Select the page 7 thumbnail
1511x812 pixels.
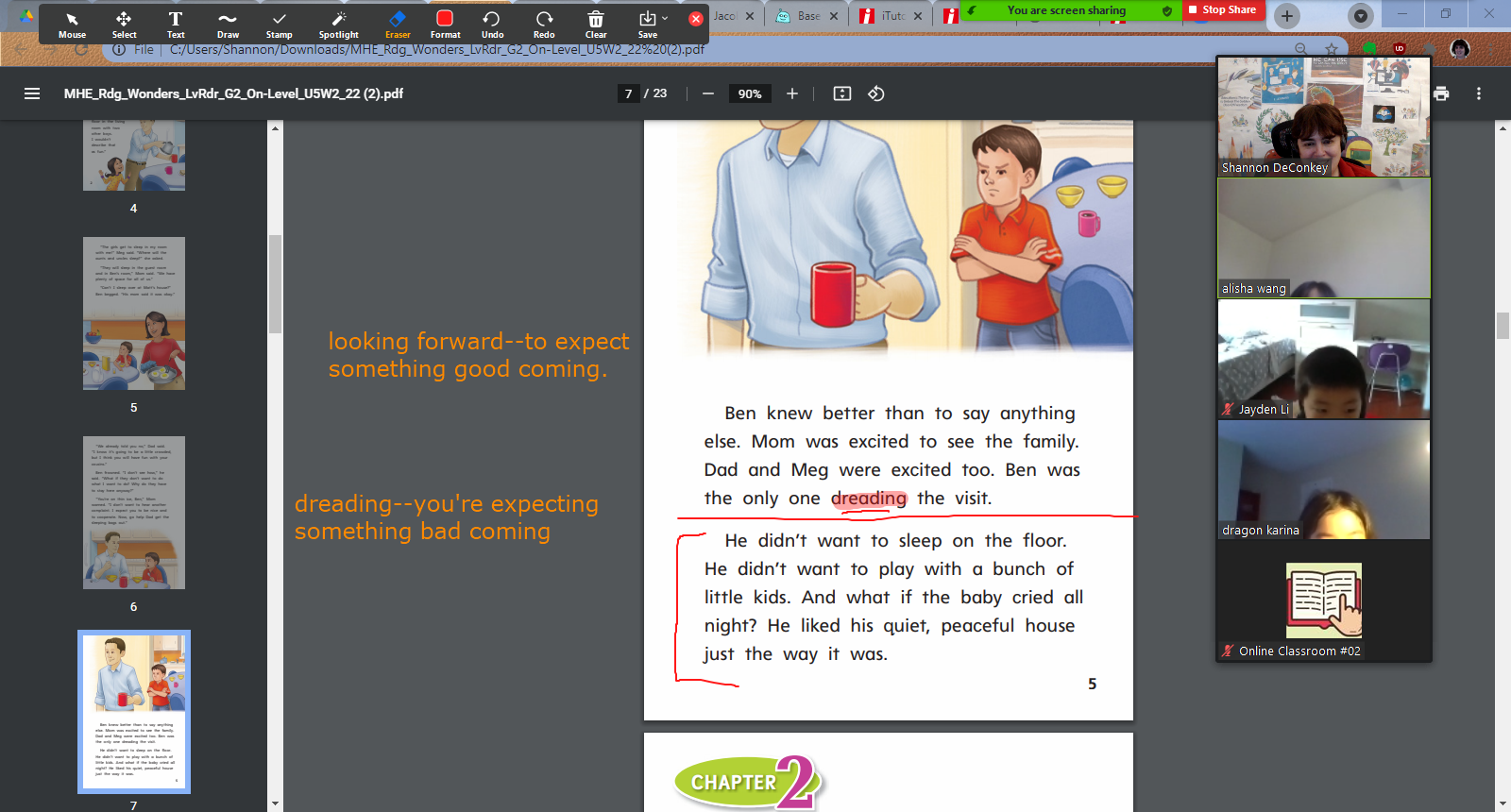pyautogui.click(x=134, y=712)
